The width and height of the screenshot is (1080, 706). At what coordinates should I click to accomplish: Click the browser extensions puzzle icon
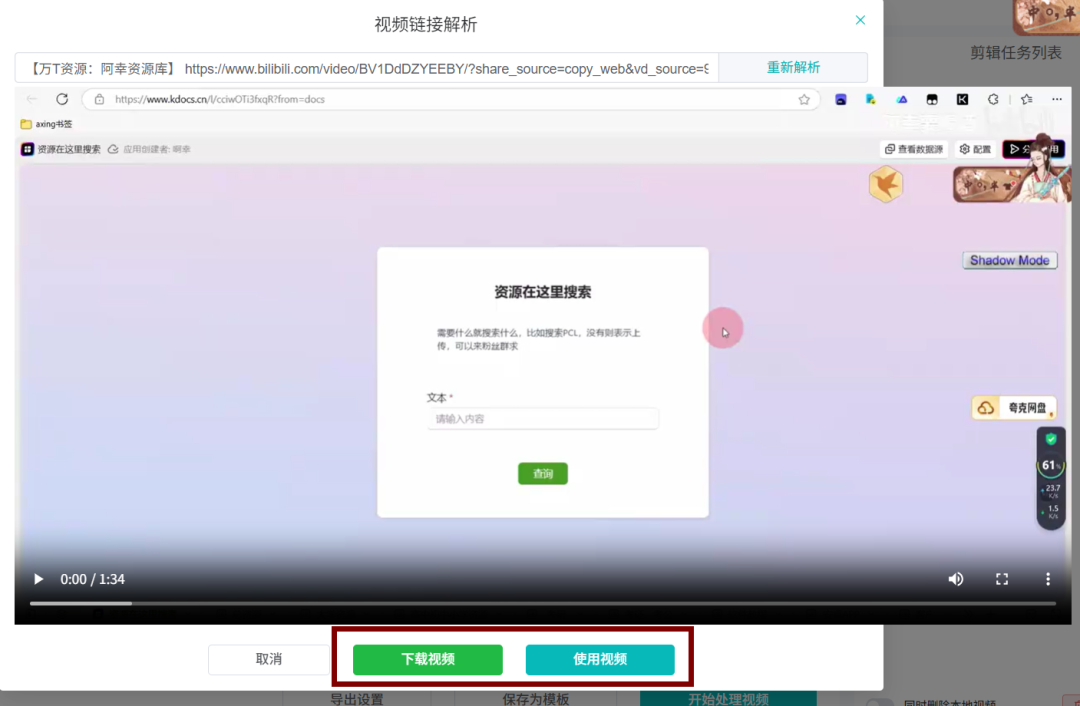click(x=993, y=99)
